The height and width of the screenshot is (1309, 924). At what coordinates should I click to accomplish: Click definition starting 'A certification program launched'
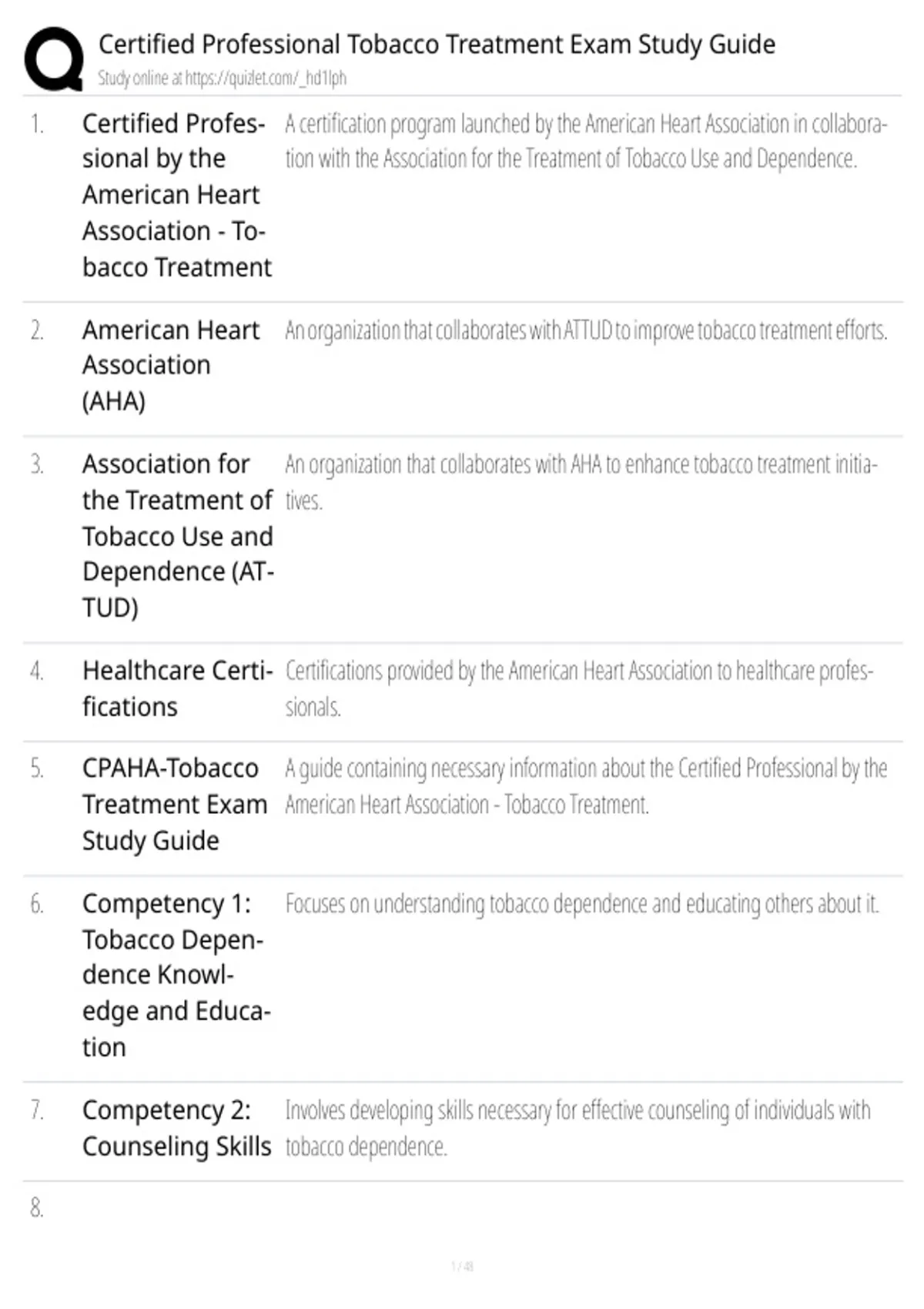point(586,141)
